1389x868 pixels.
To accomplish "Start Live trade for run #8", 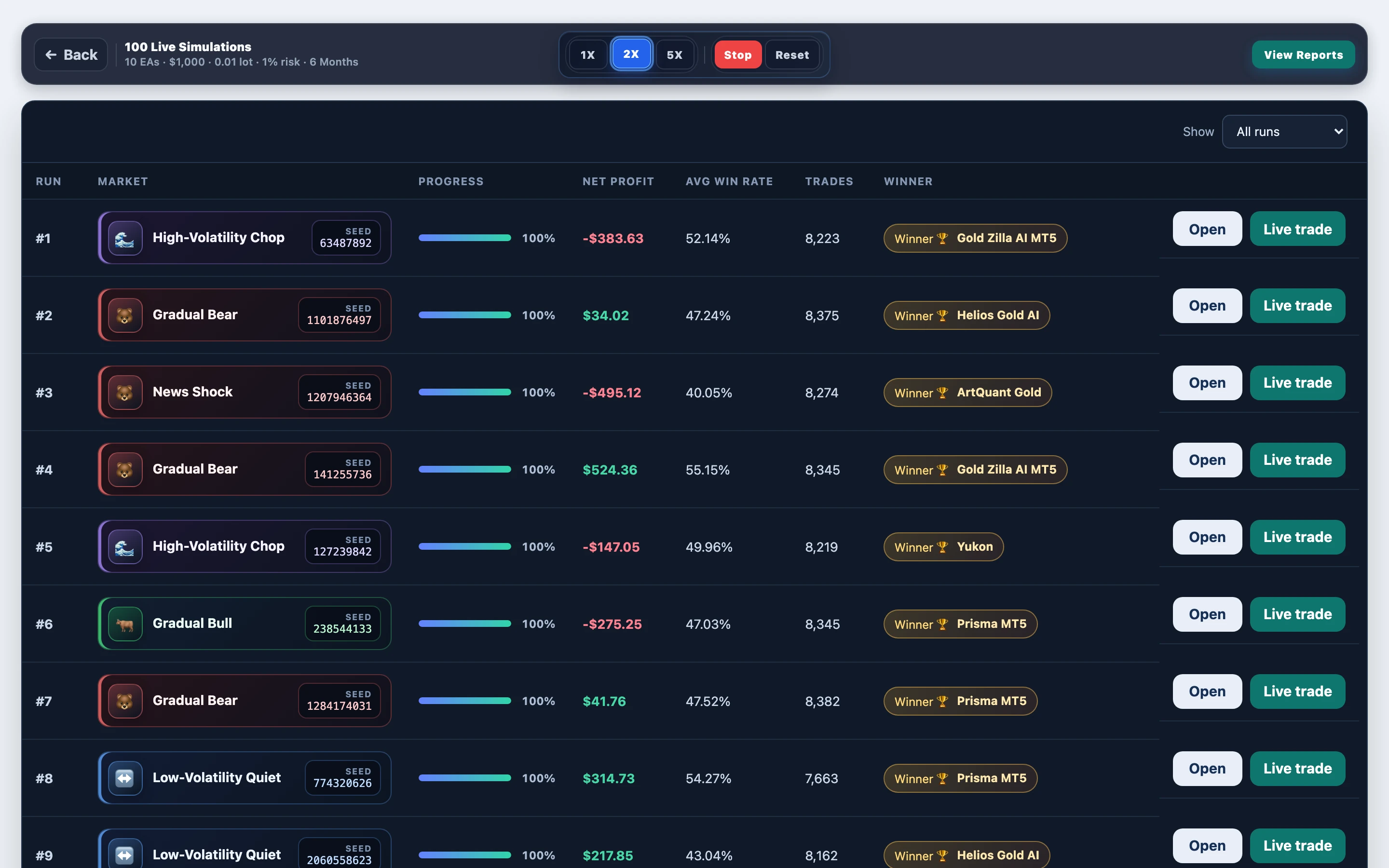I will coord(1297,769).
